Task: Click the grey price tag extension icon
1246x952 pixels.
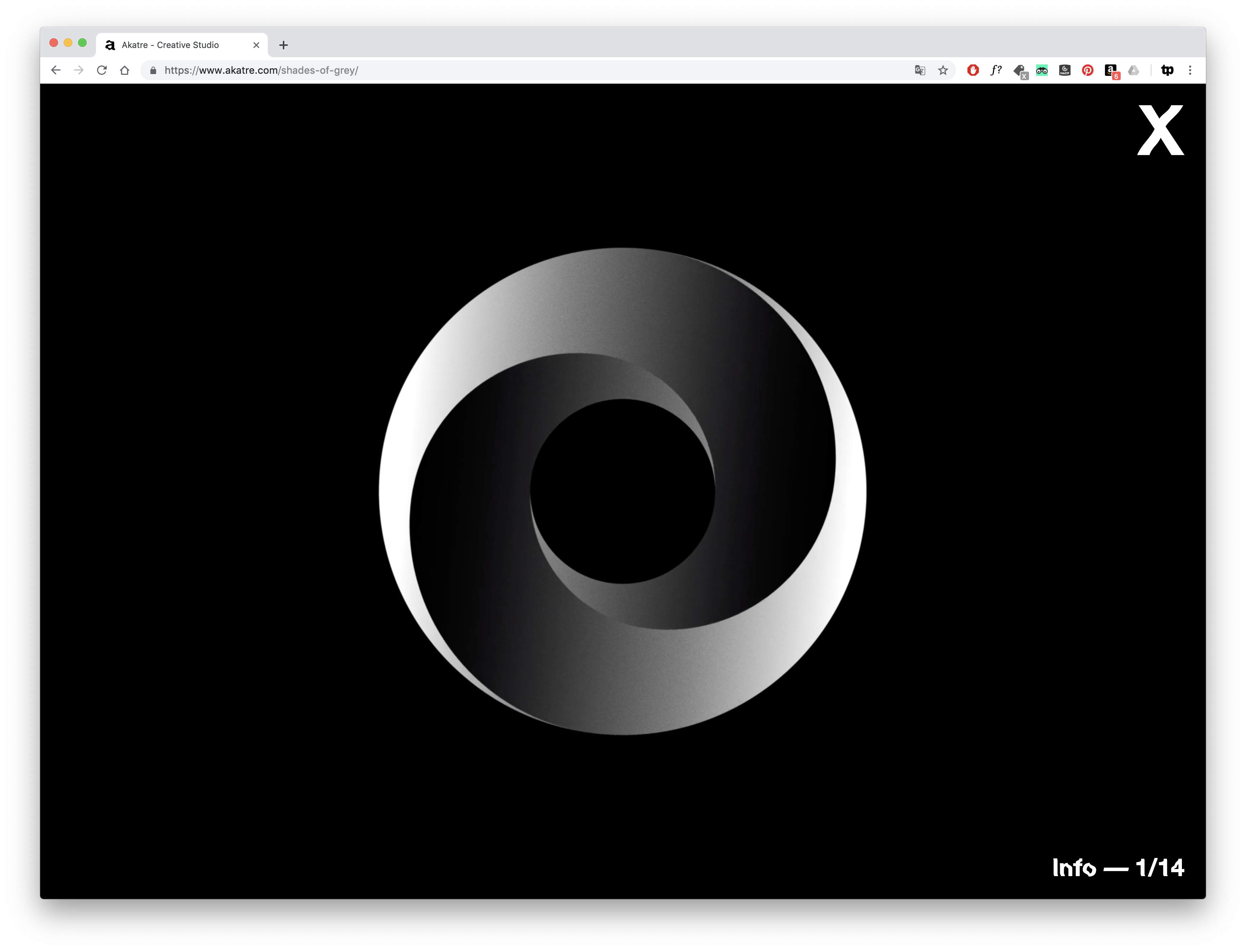Action: pos(1019,71)
